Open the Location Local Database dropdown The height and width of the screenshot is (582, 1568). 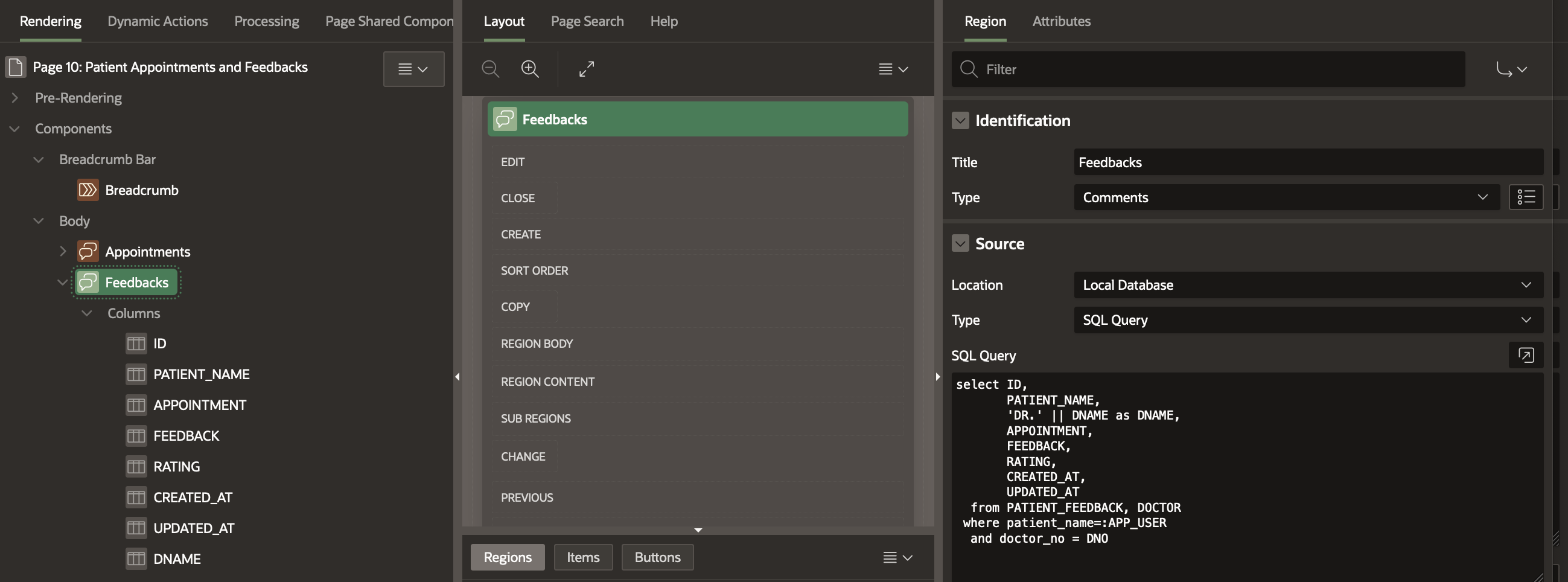click(1308, 285)
